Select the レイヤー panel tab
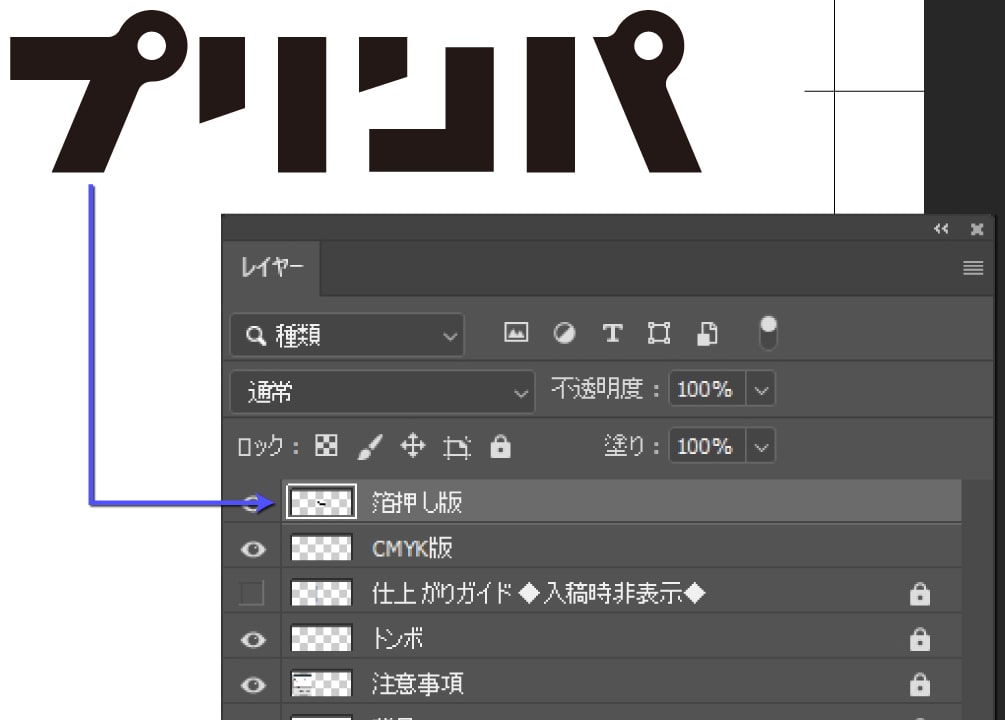The width and height of the screenshot is (1005, 720). coord(271,268)
